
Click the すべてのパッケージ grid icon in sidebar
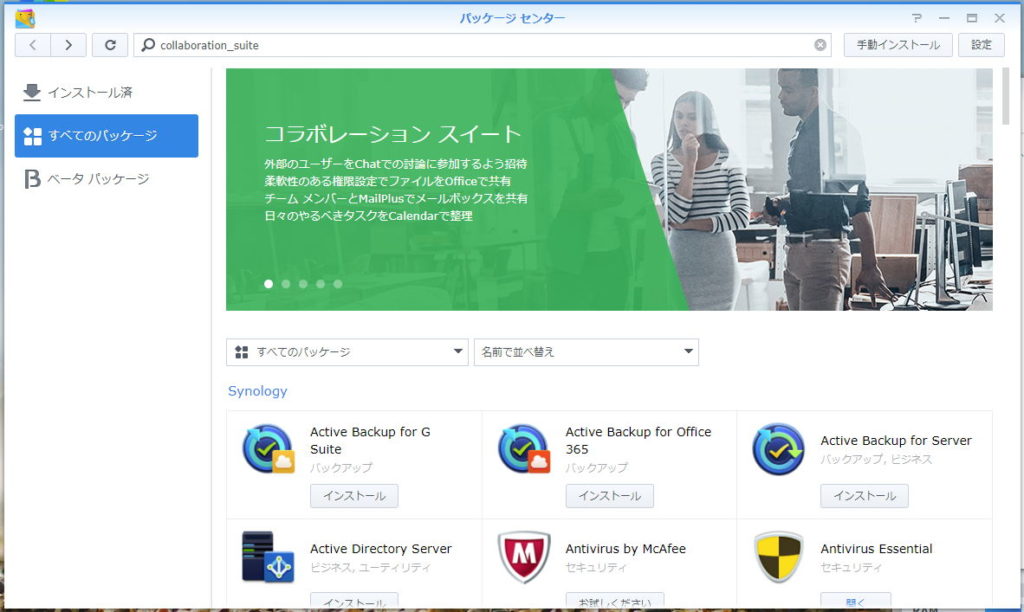tap(32, 136)
